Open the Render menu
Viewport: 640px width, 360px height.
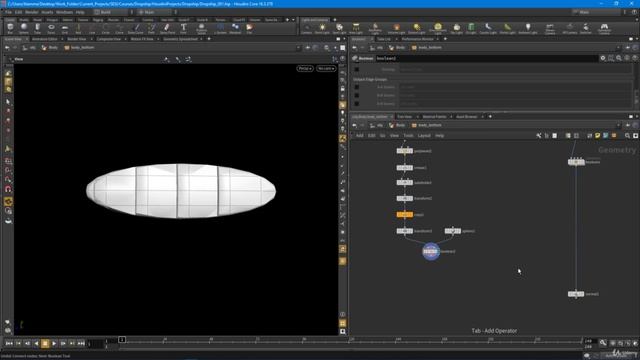click(31, 12)
